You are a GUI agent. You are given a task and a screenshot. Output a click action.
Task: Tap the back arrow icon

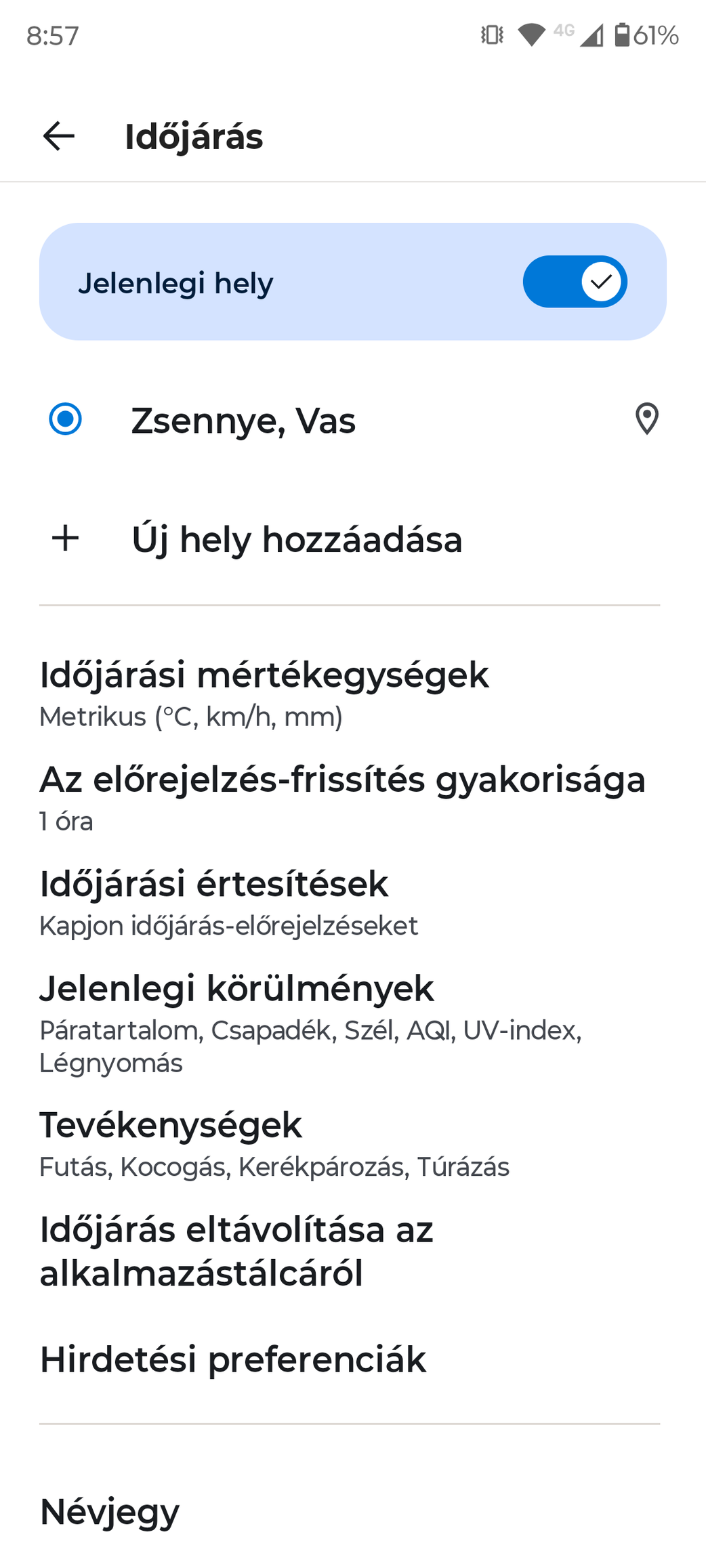tap(59, 136)
